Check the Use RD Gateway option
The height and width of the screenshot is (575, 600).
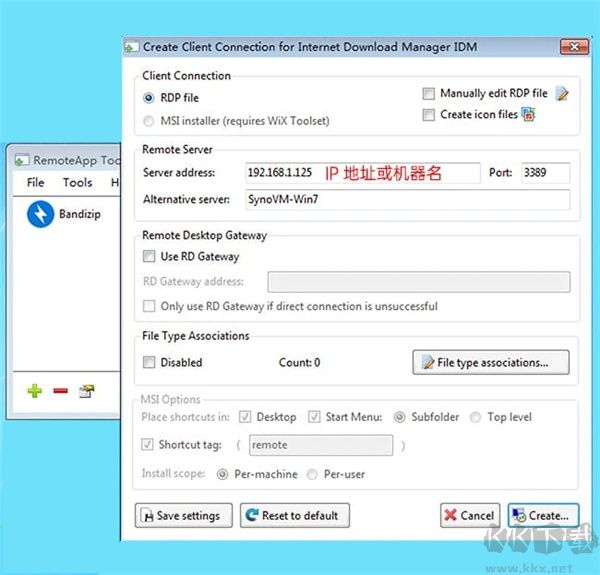pos(150,257)
